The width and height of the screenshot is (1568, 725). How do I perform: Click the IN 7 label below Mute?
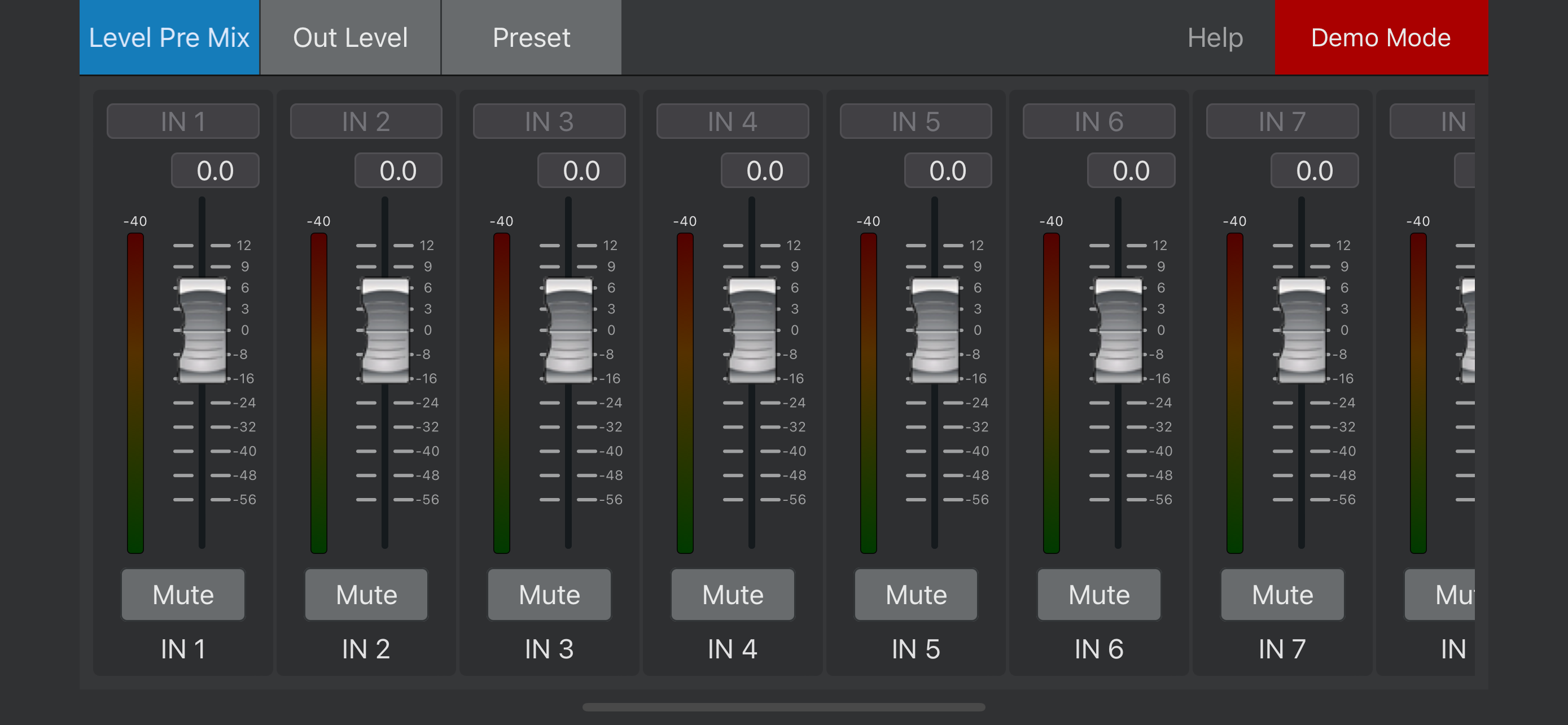[1282, 649]
